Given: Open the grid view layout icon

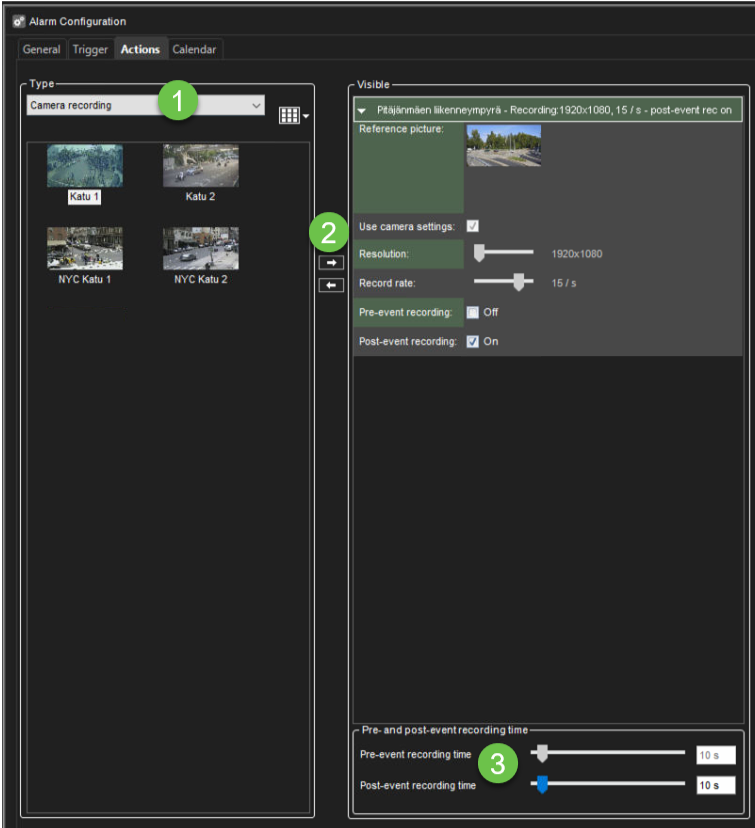Looking at the screenshot, I should click(x=289, y=116).
